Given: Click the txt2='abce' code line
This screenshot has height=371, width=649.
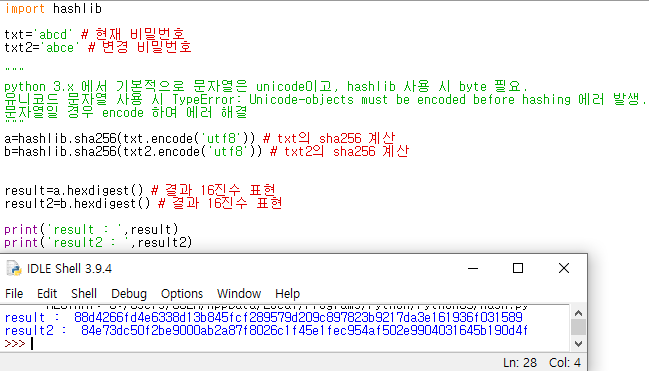Looking at the screenshot, I should (98, 47).
